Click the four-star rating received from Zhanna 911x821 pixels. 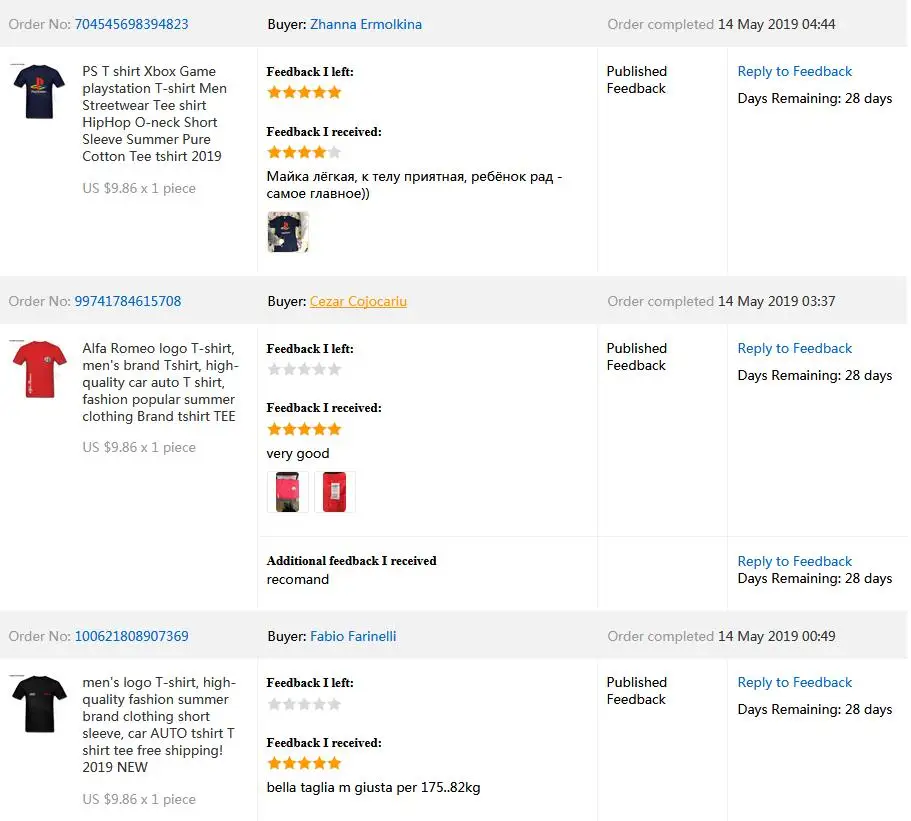pos(304,152)
